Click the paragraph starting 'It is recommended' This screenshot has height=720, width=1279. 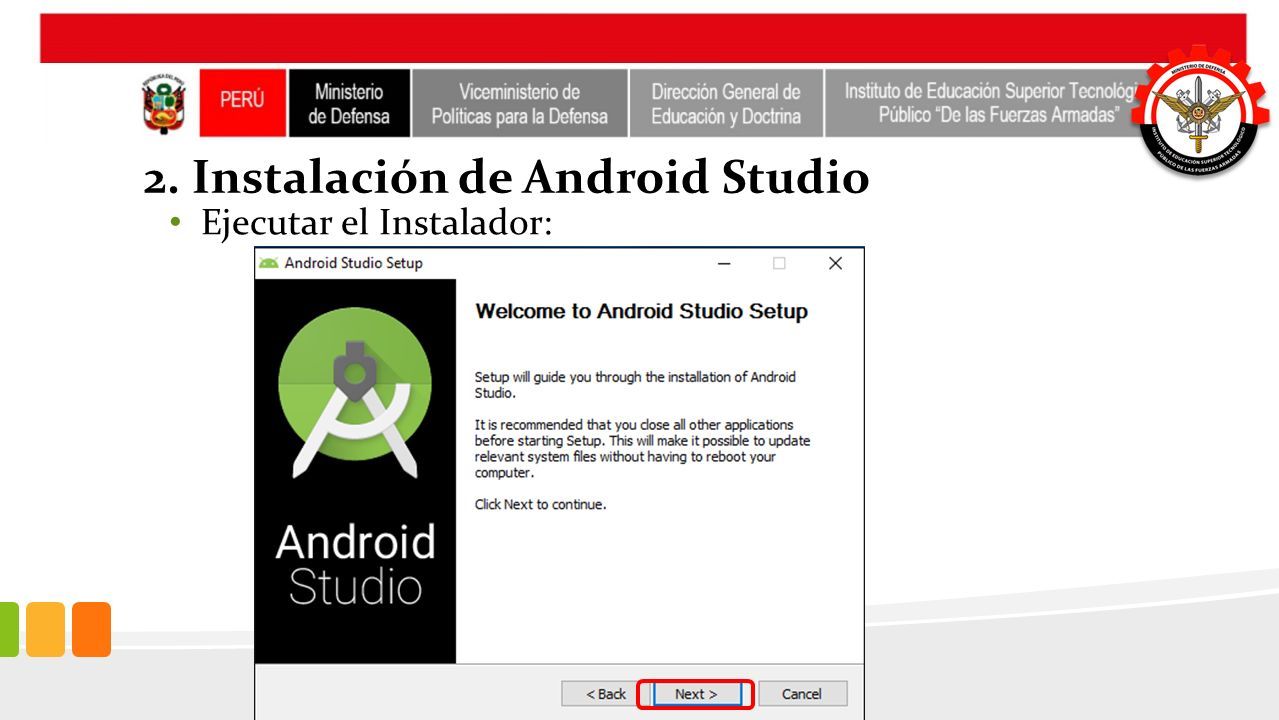click(x=642, y=449)
